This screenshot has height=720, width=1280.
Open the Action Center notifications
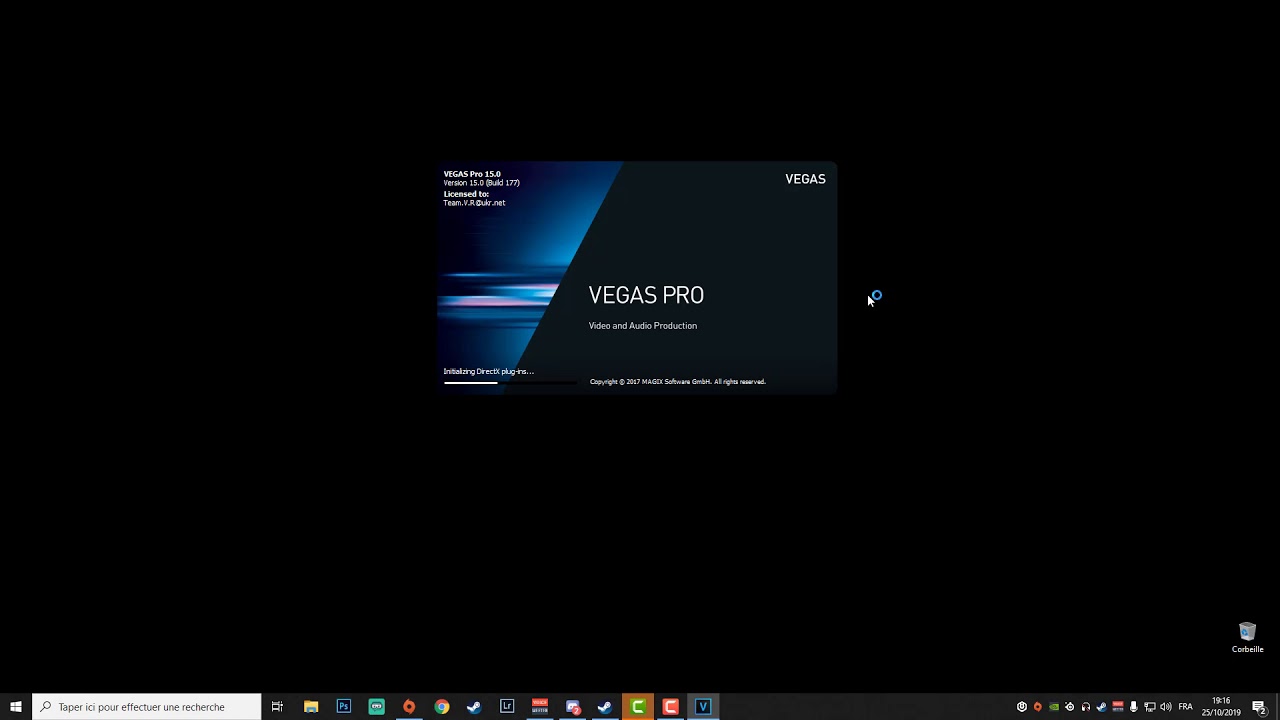pos(1259,707)
